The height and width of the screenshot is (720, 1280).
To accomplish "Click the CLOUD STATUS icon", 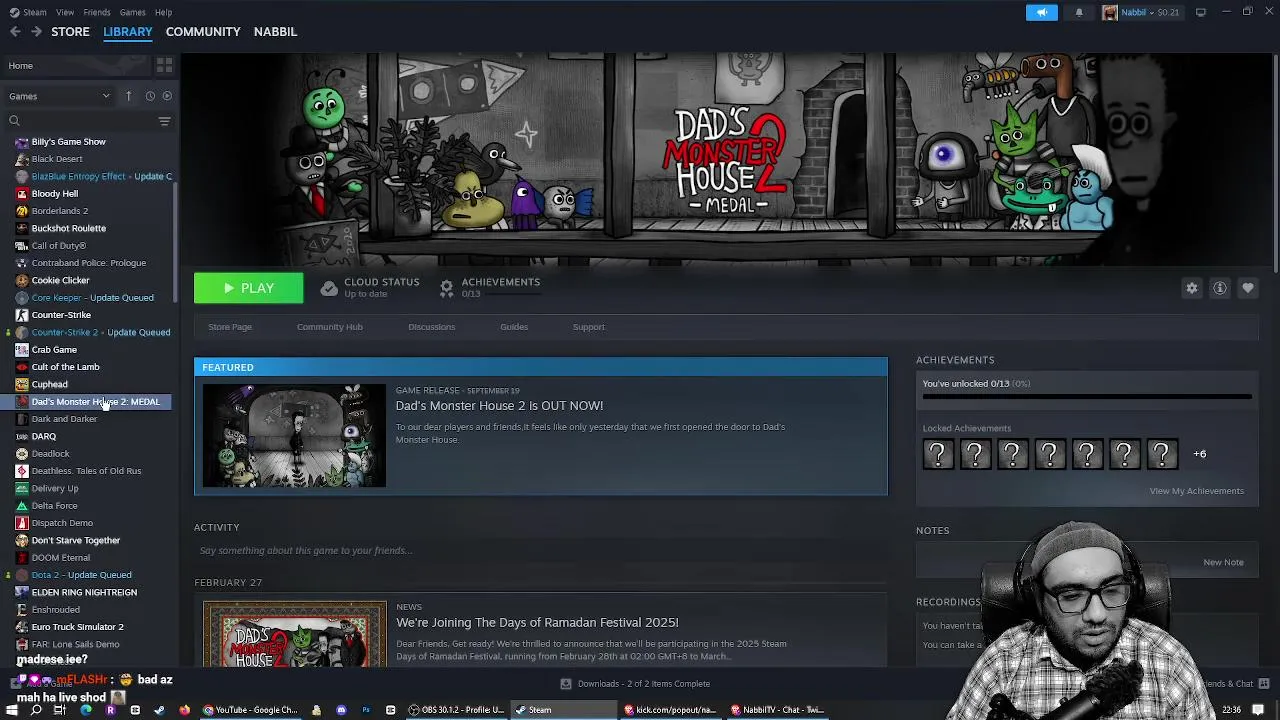I will [x=329, y=288].
